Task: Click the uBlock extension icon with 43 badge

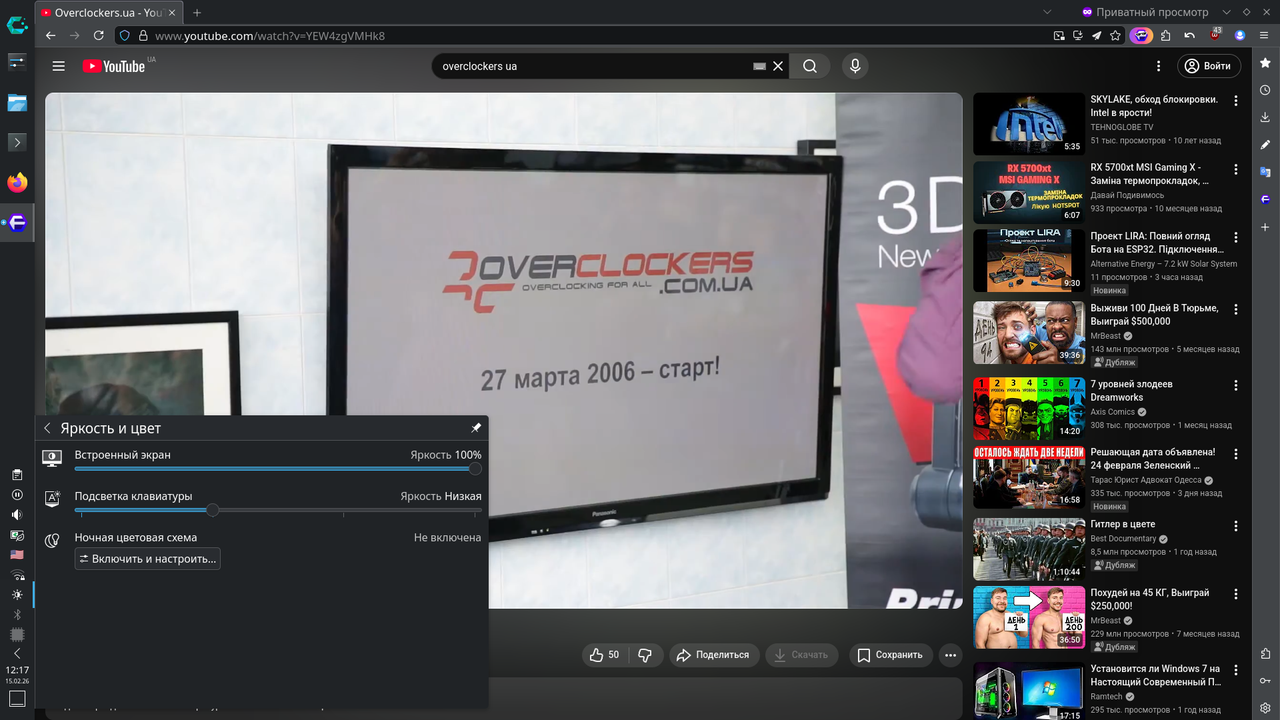Action: coord(1216,35)
